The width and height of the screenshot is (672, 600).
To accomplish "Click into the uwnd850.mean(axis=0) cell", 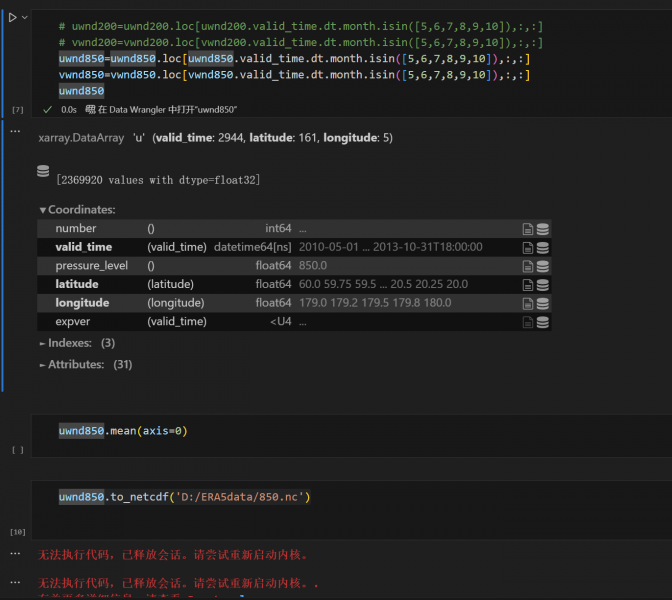I will [300, 431].
